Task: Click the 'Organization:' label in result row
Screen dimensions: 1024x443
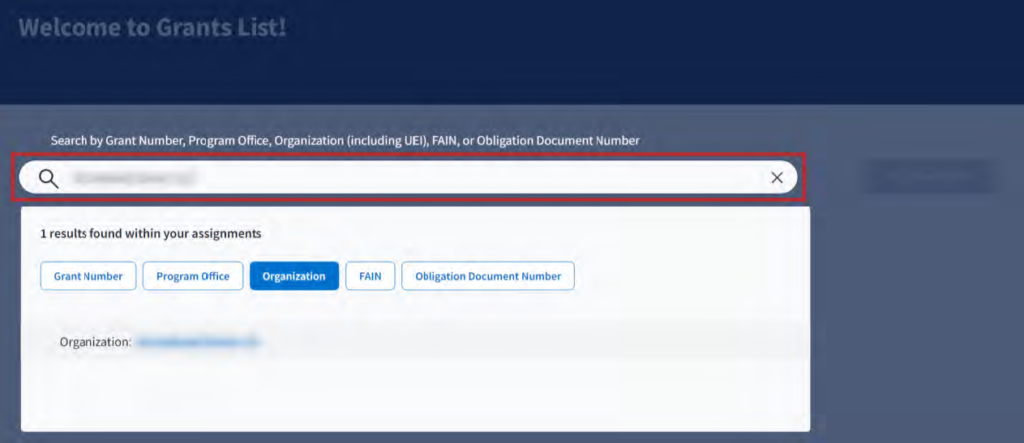Action: pos(95,342)
